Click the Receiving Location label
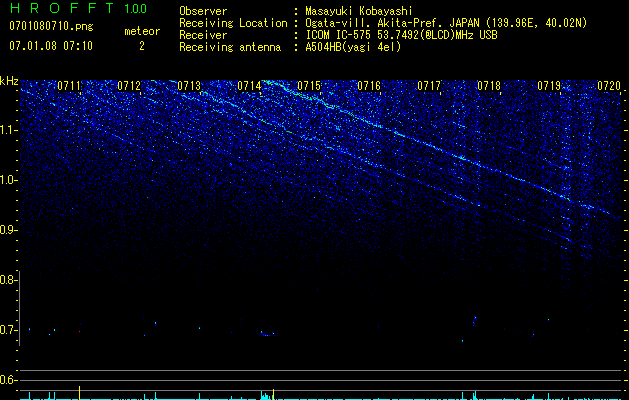 pyautogui.click(x=233, y=23)
